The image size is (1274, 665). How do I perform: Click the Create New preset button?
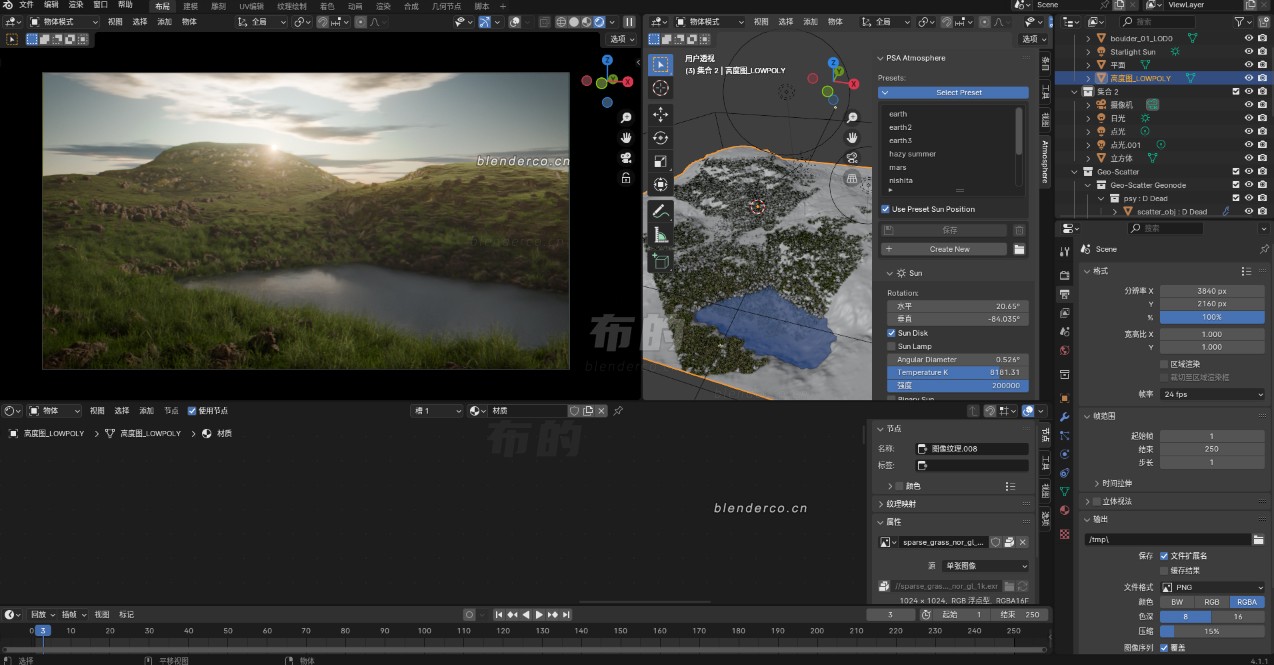(944, 249)
